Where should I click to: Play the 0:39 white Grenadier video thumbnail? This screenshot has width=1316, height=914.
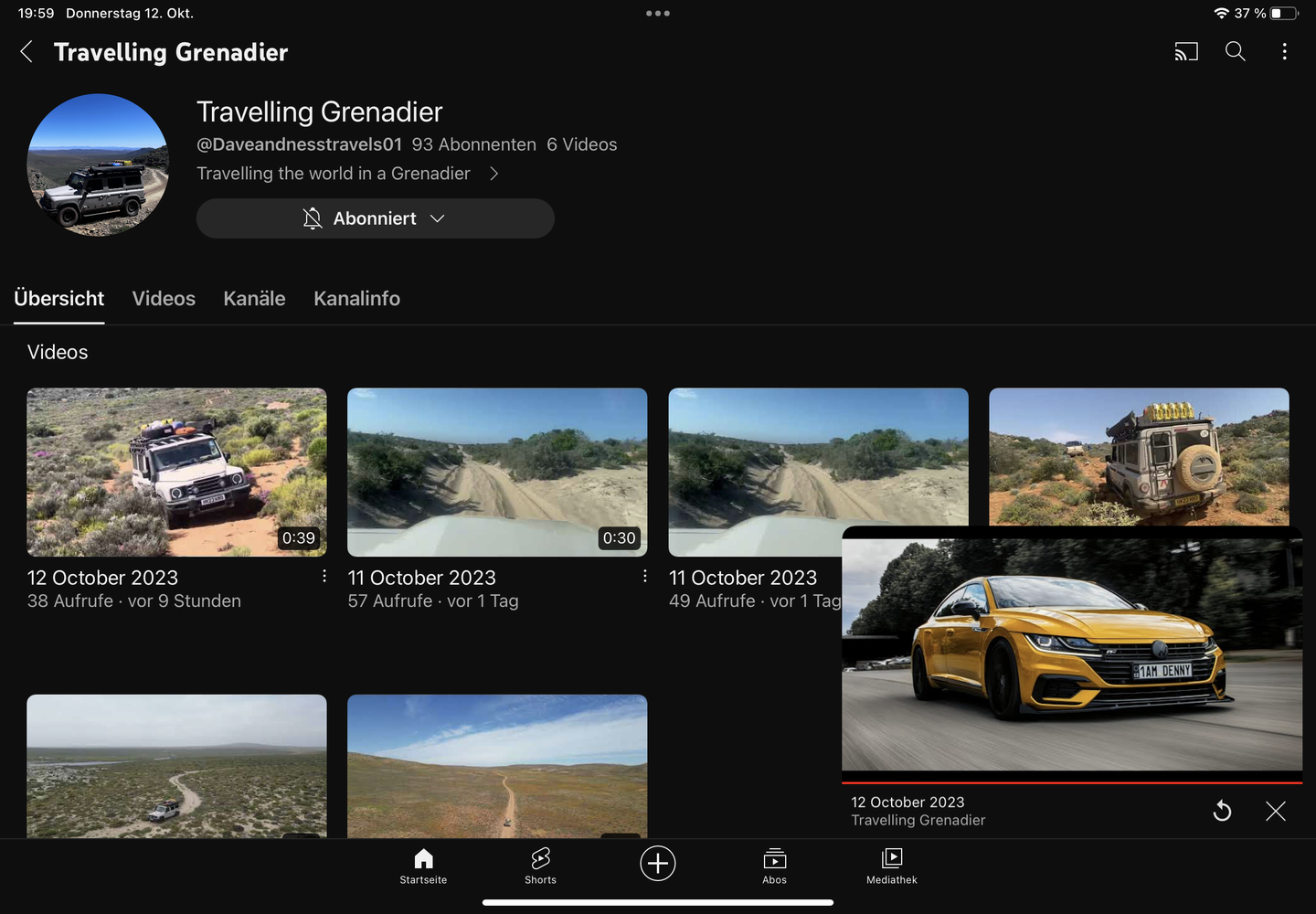[x=176, y=473]
